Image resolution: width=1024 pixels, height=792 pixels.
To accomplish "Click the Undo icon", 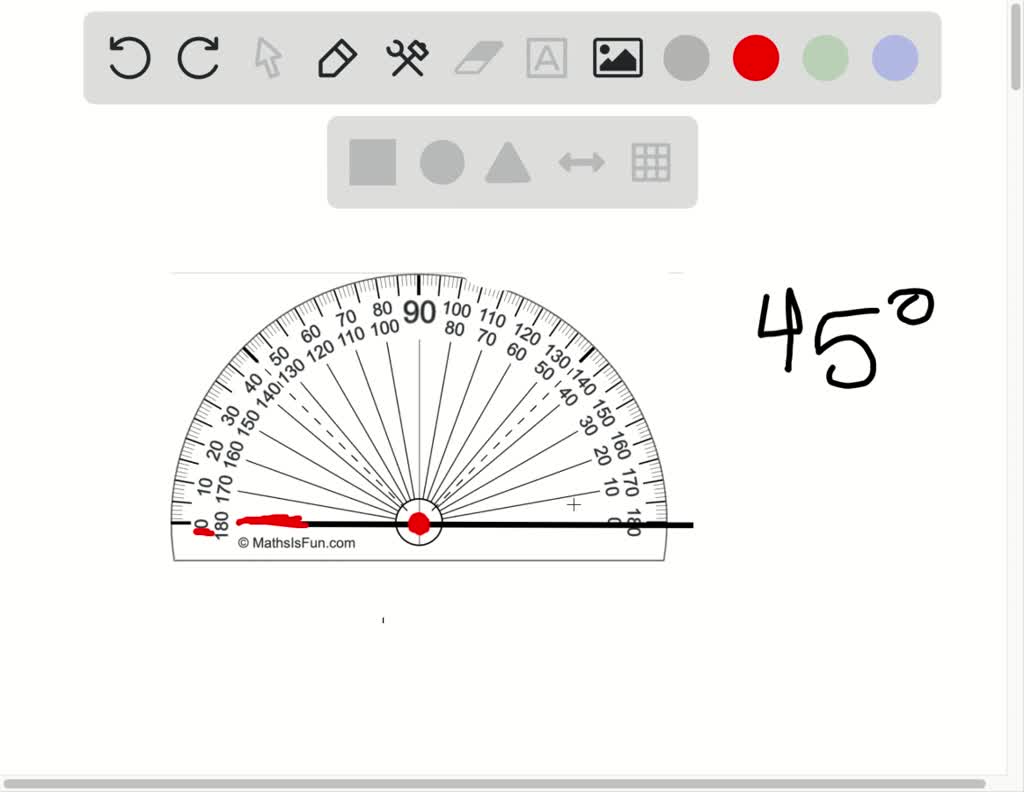I will tap(129, 57).
